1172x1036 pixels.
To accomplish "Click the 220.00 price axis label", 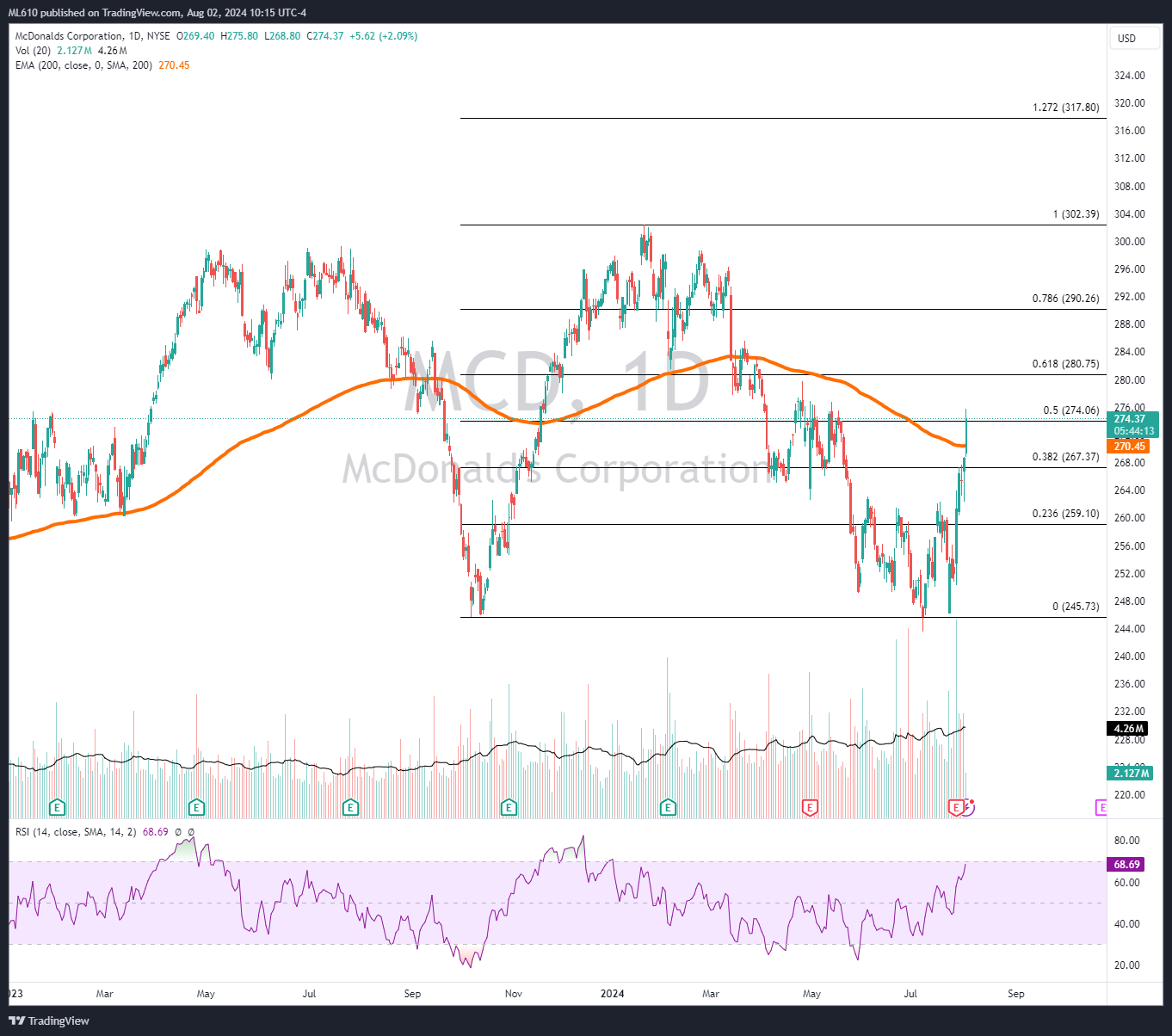I will pos(1130,795).
